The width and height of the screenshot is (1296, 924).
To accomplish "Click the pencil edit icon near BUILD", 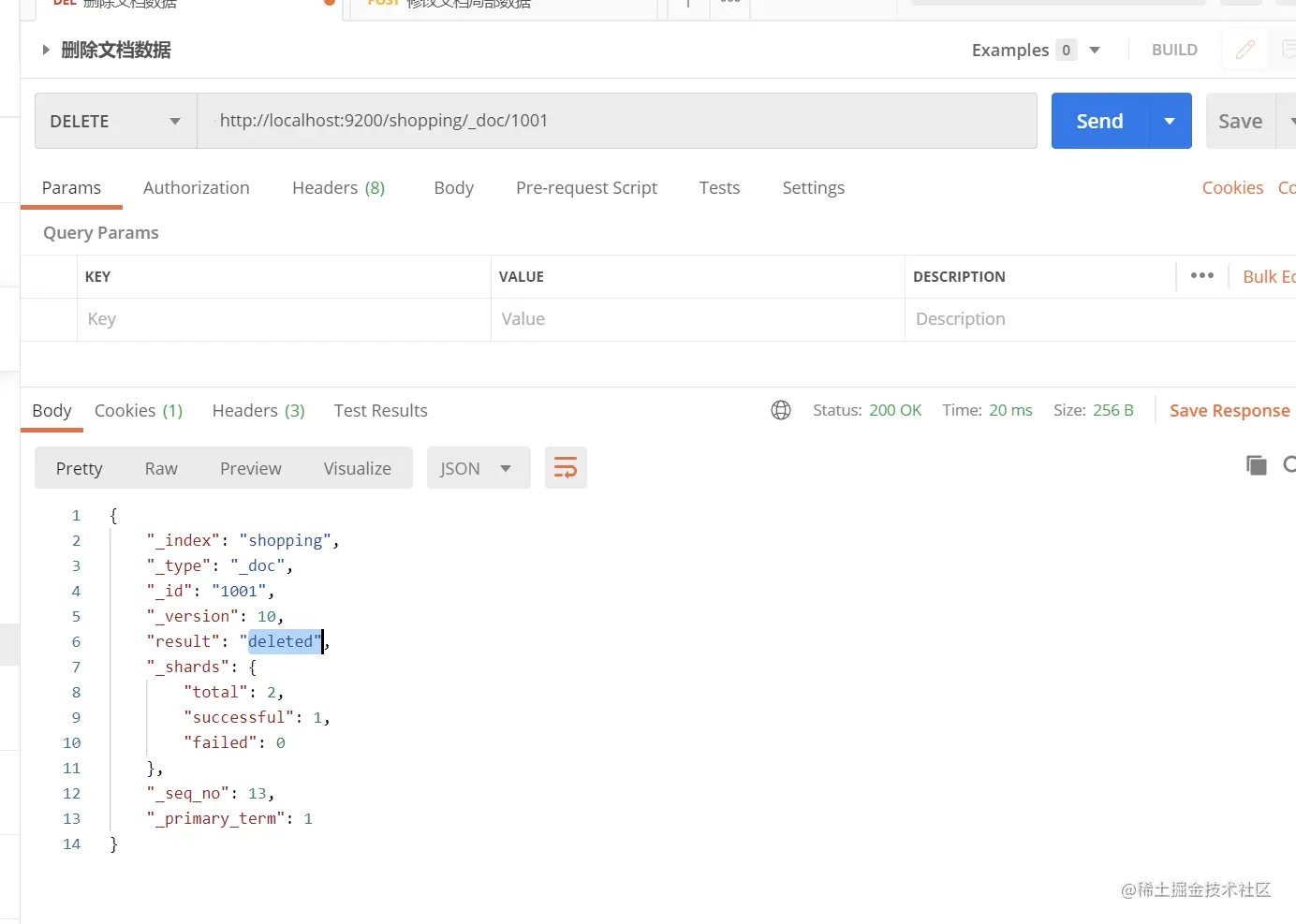I will (x=1244, y=50).
